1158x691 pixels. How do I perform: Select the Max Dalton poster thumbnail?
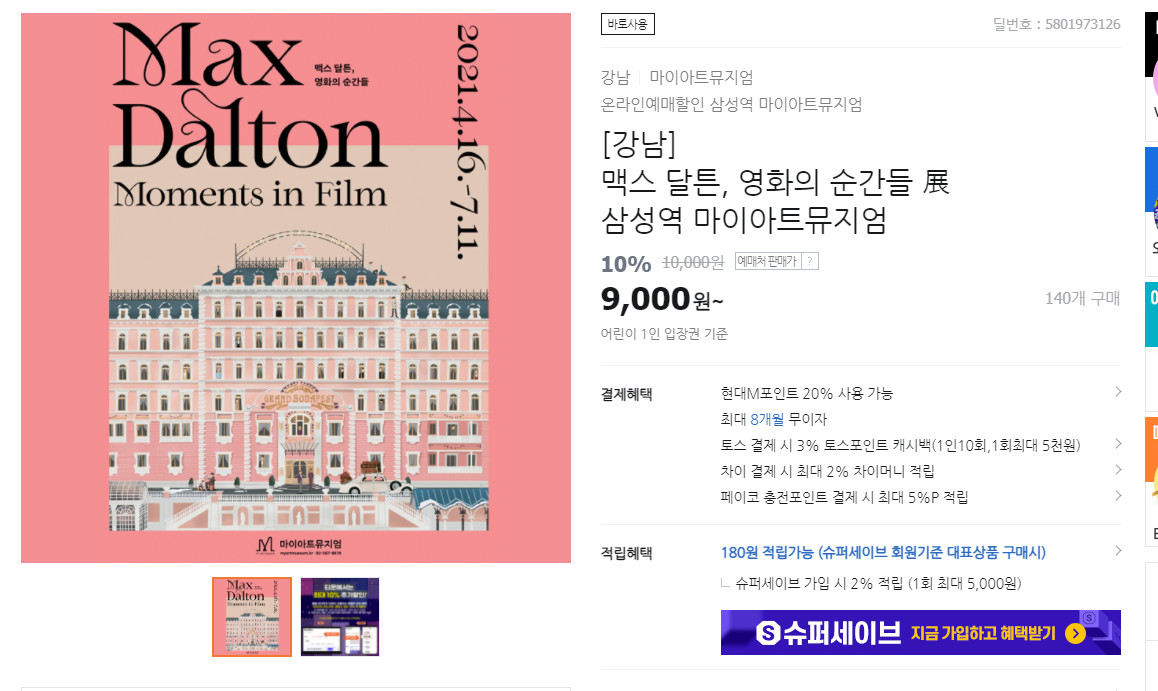point(252,617)
